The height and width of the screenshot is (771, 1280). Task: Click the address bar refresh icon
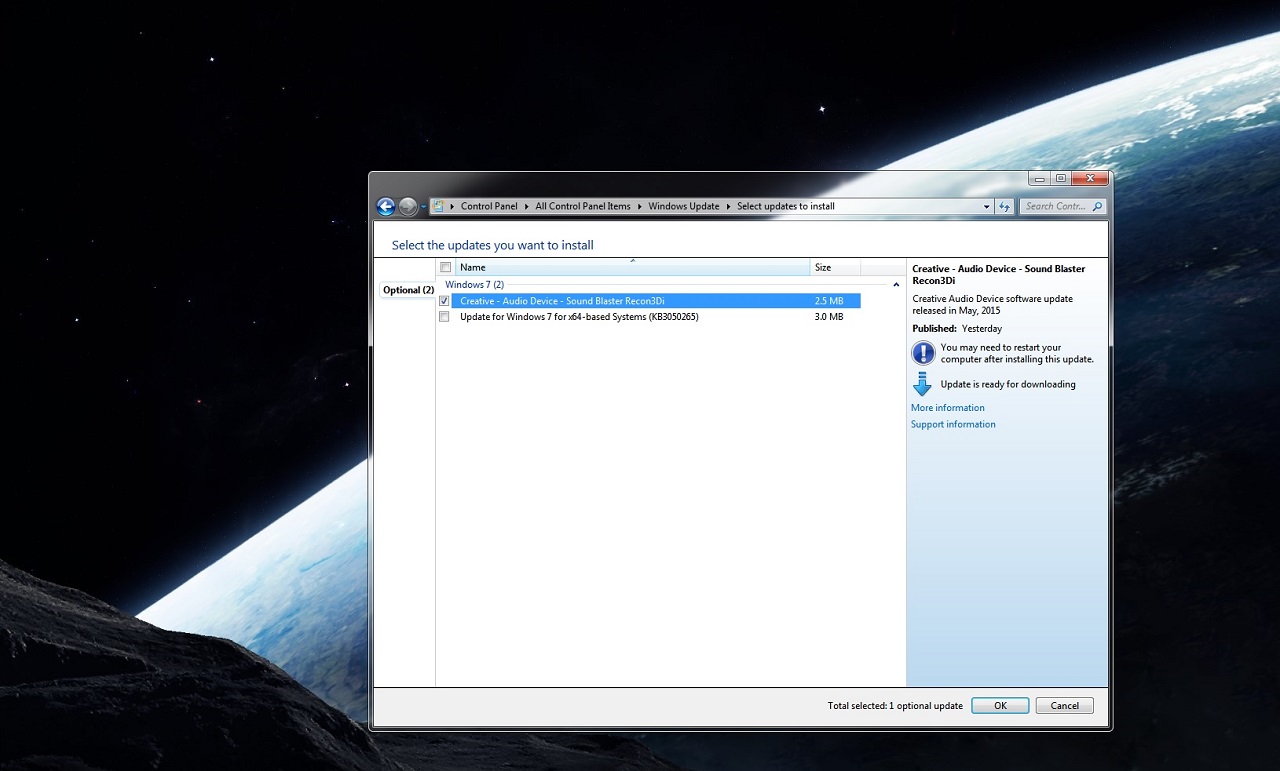pyautogui.click(x=1005, y=206)
